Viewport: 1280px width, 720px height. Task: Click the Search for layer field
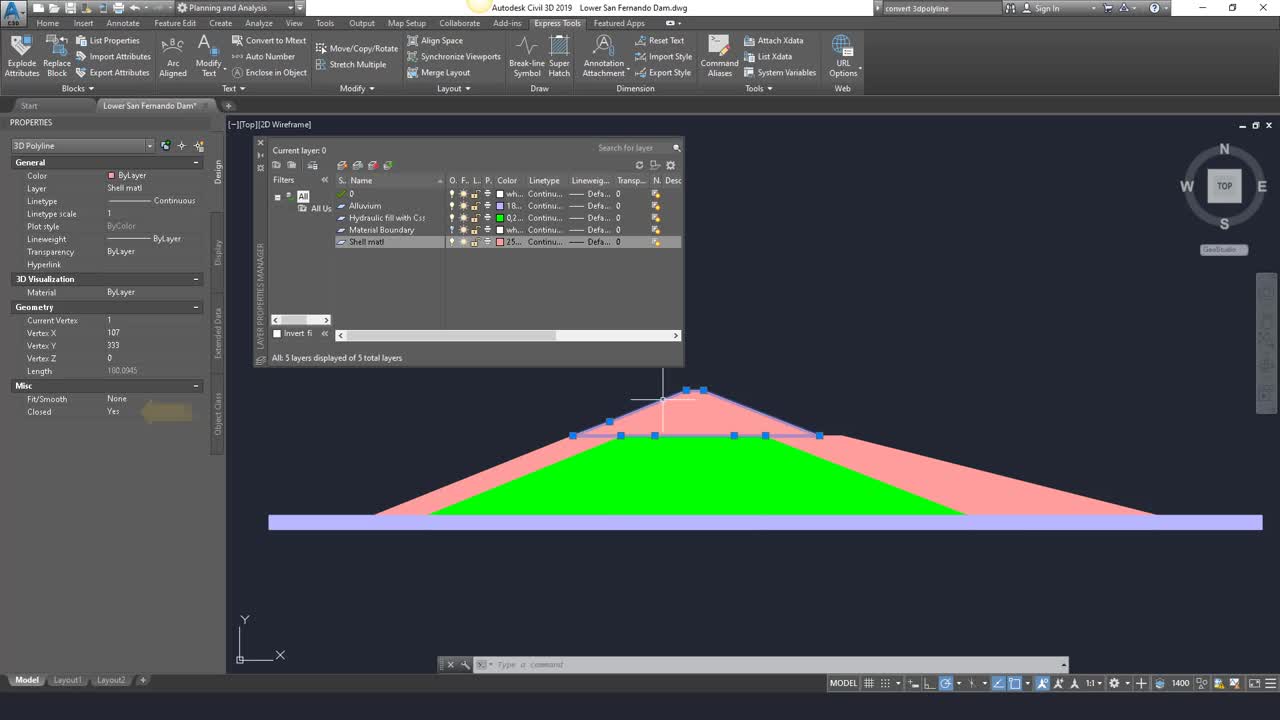(x=632, y=148)
